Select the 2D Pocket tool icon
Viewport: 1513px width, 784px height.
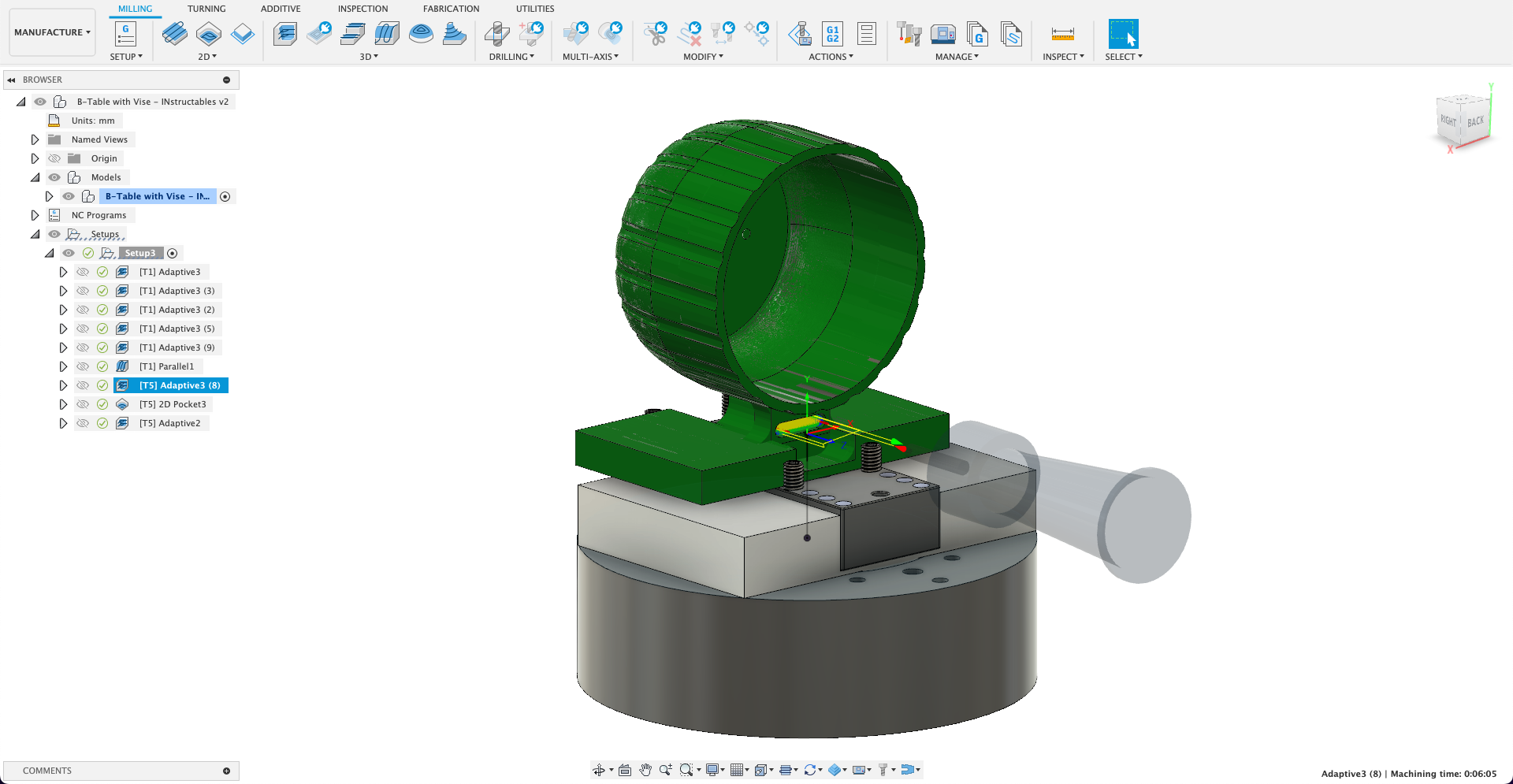209,34
